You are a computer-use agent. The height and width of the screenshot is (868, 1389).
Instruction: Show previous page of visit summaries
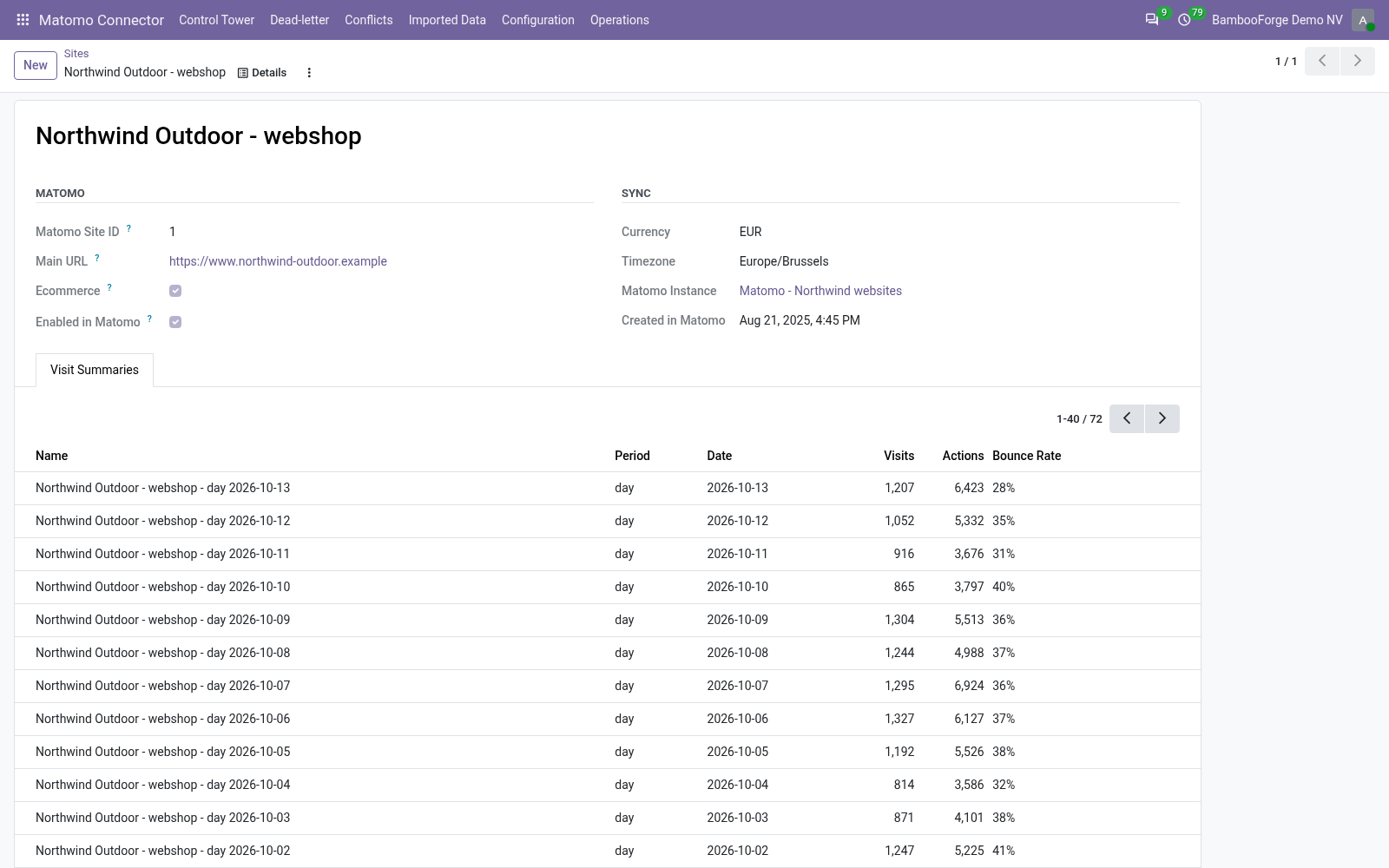(1127, 418)
